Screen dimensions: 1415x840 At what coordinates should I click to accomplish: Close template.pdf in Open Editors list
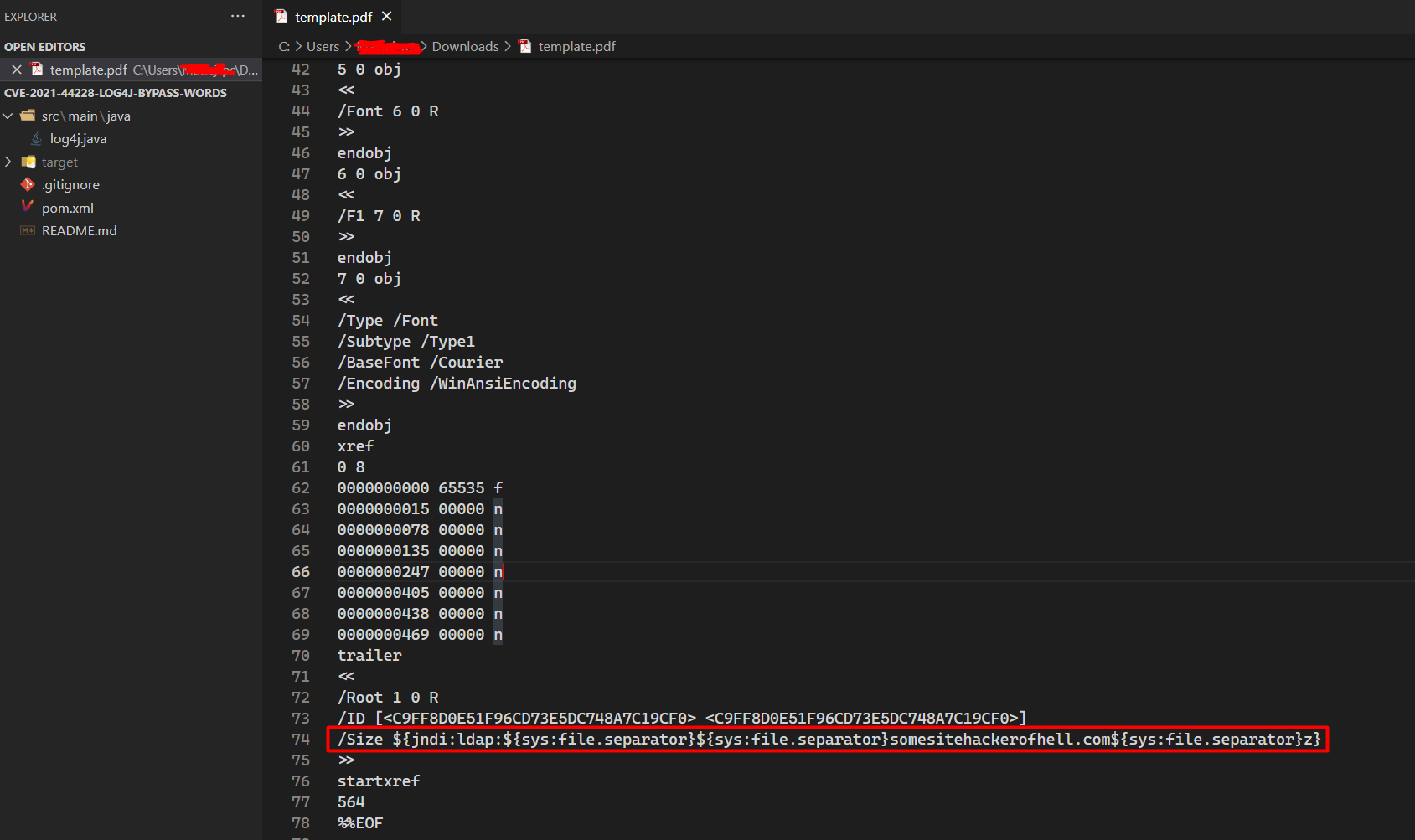(17, 70)
